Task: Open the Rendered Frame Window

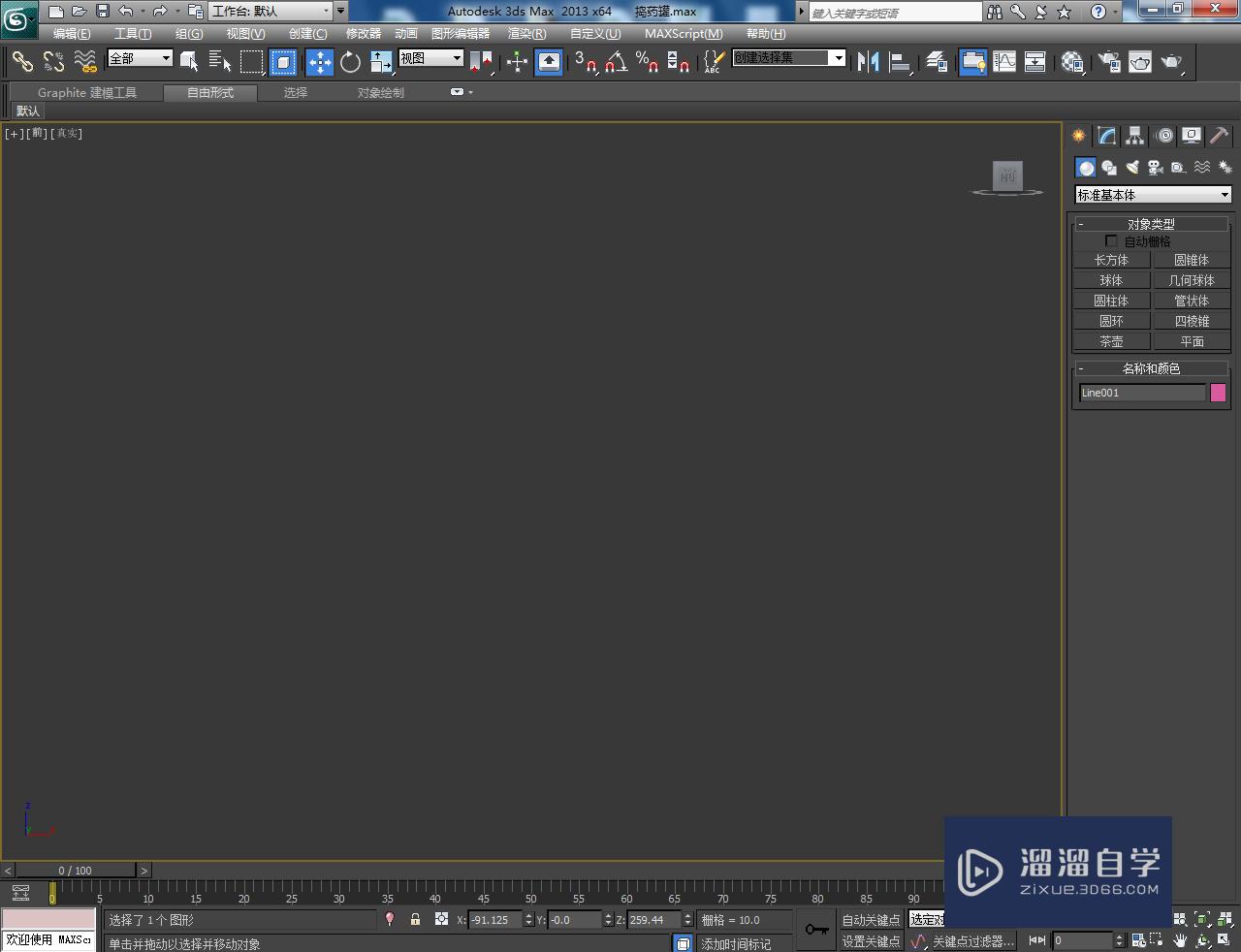Action: click(x=1140, y=62)
